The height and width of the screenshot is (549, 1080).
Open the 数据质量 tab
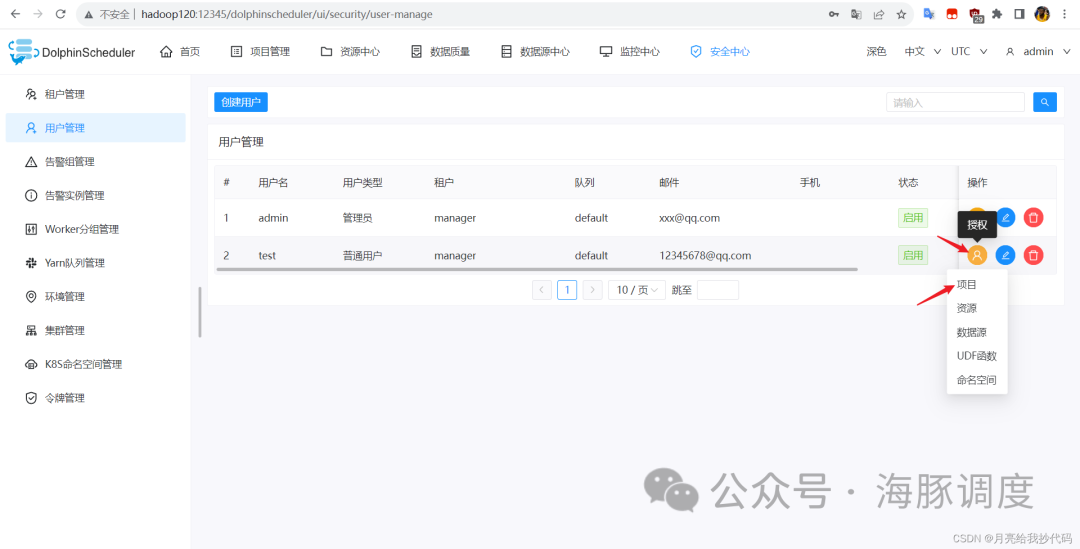440,52
